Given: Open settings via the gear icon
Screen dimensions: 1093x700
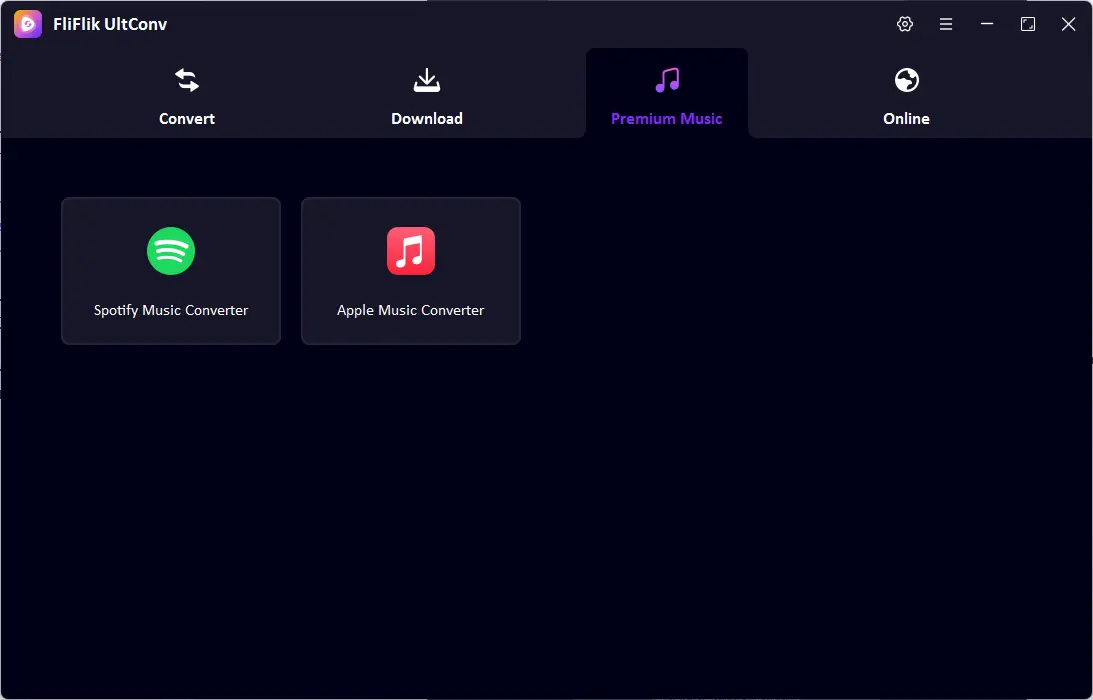Looking at the screenshot, I should (x=905, y=24).
